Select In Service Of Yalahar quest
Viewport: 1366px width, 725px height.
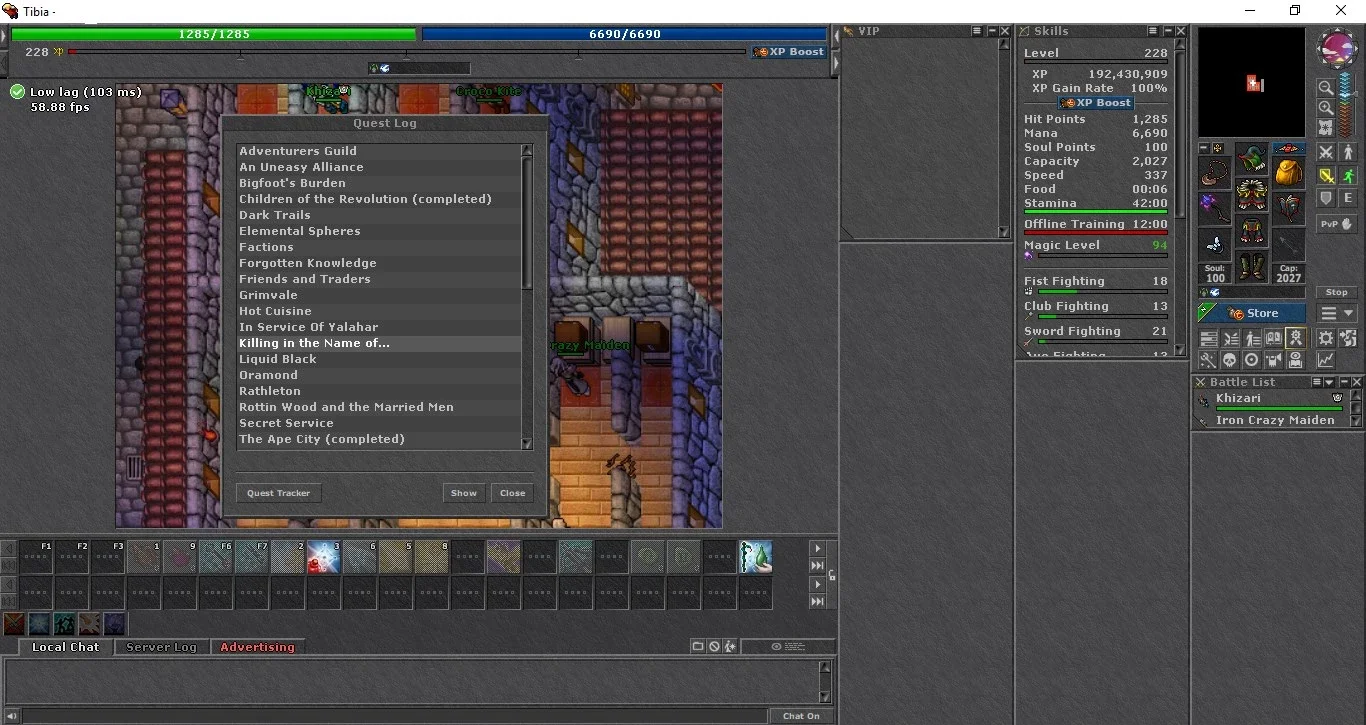[379, 327]
